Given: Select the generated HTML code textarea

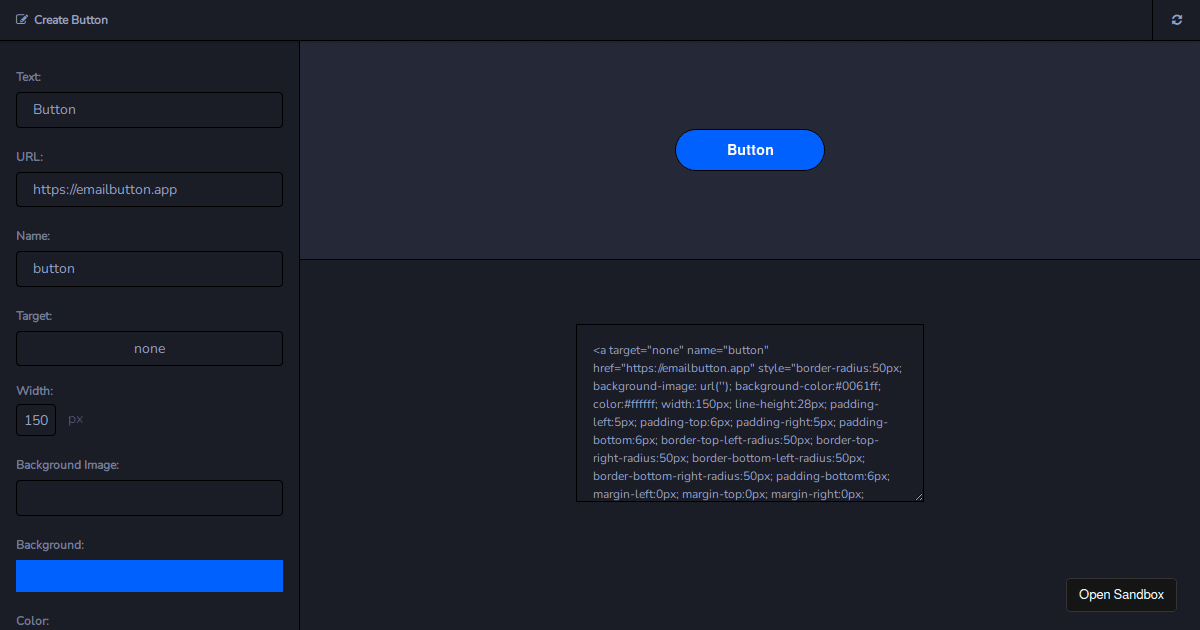Looking at the screenshot, I should (x=749, y=412).
